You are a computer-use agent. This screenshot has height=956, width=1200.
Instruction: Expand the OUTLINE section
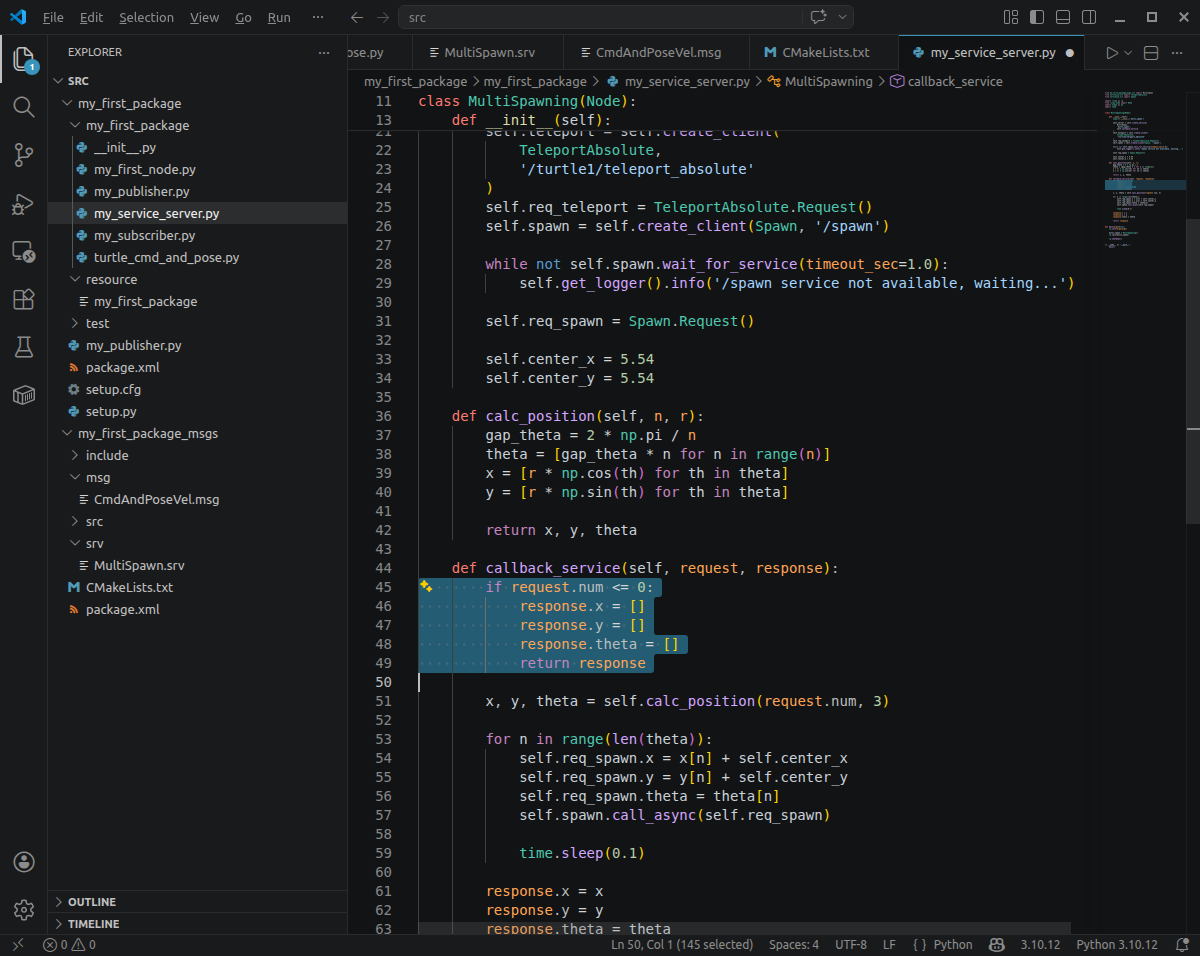pos(197,902)
